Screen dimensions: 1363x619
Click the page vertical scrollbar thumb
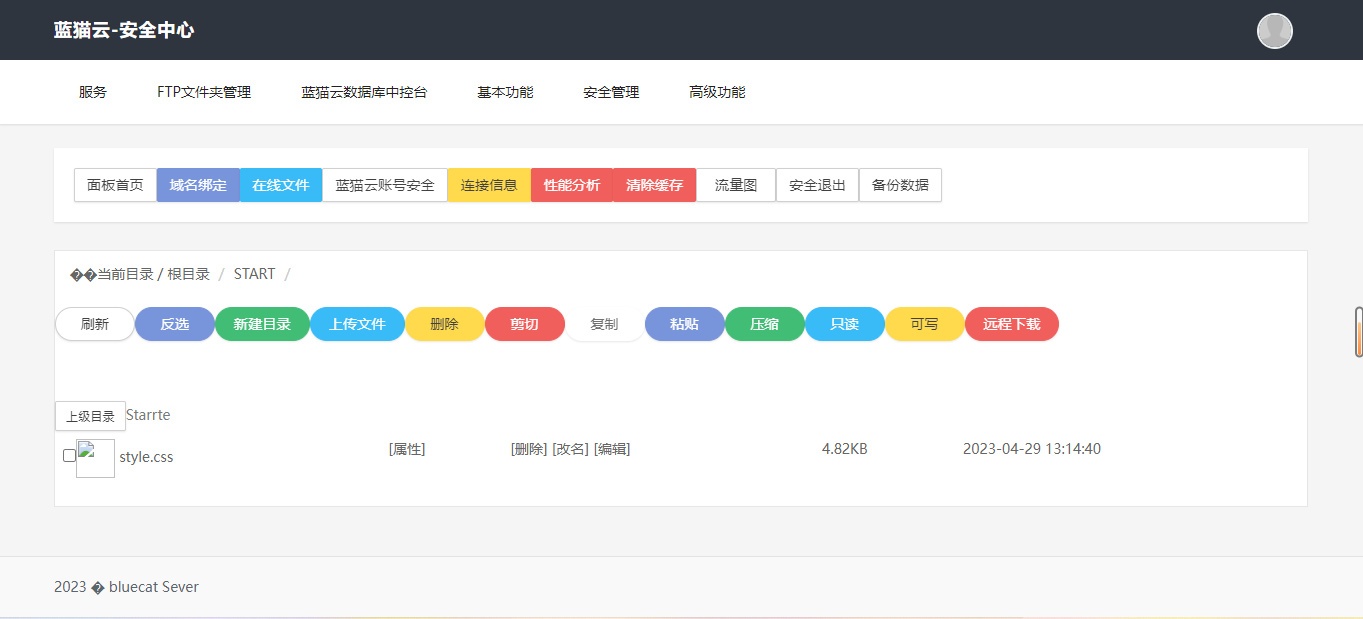[1359, 332]
